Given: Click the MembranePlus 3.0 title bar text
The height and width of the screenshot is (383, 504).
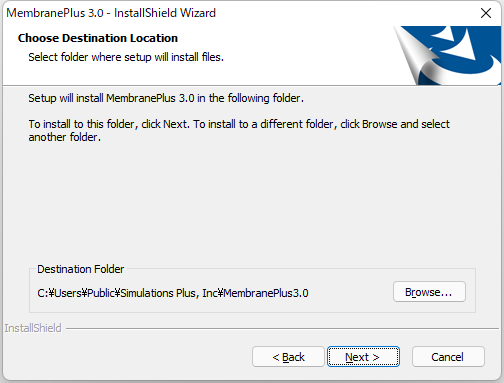Looking at the screenshot, I should point(111,13).
